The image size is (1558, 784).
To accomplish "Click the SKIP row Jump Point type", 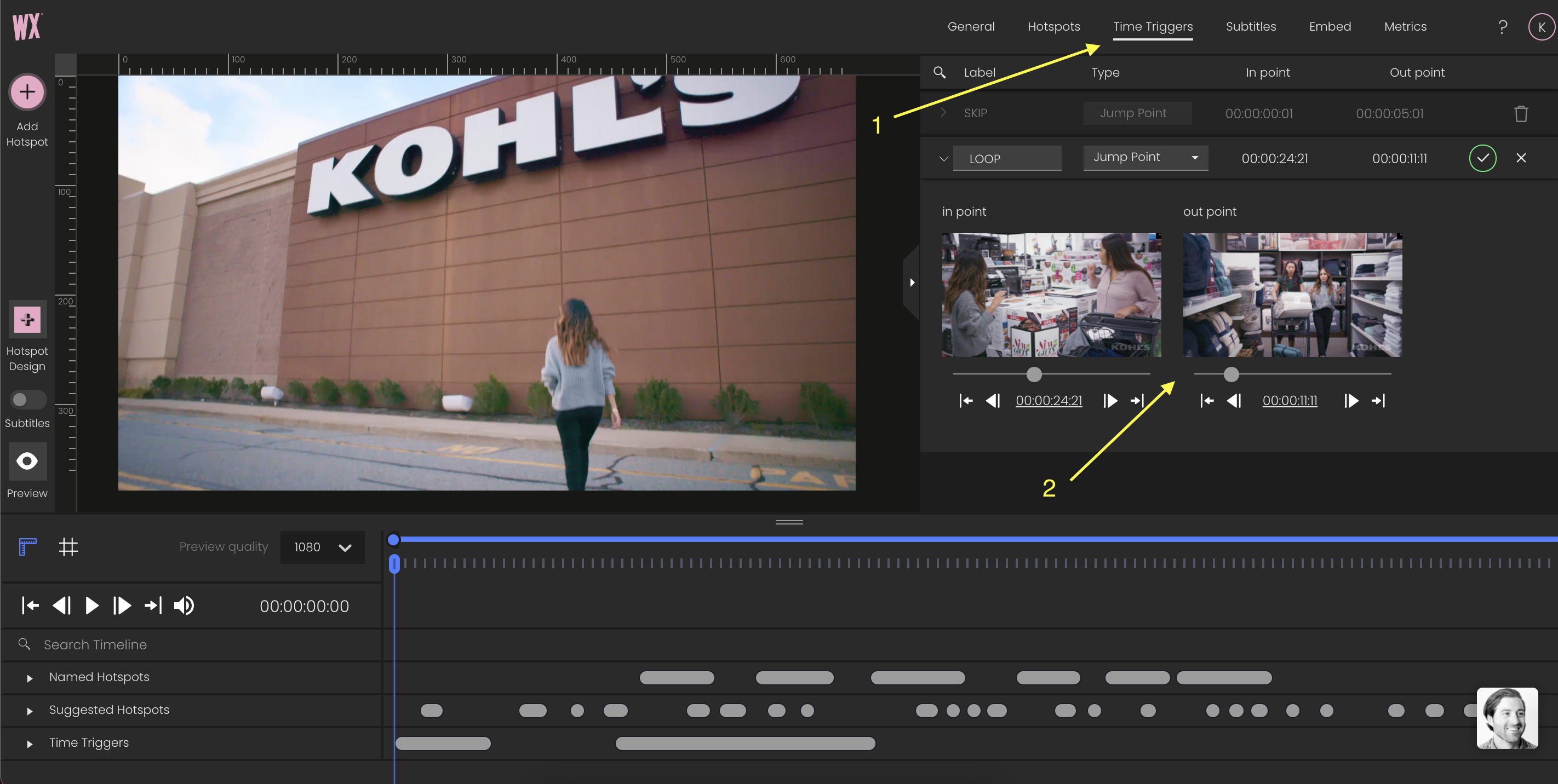I will (1137, 113).
